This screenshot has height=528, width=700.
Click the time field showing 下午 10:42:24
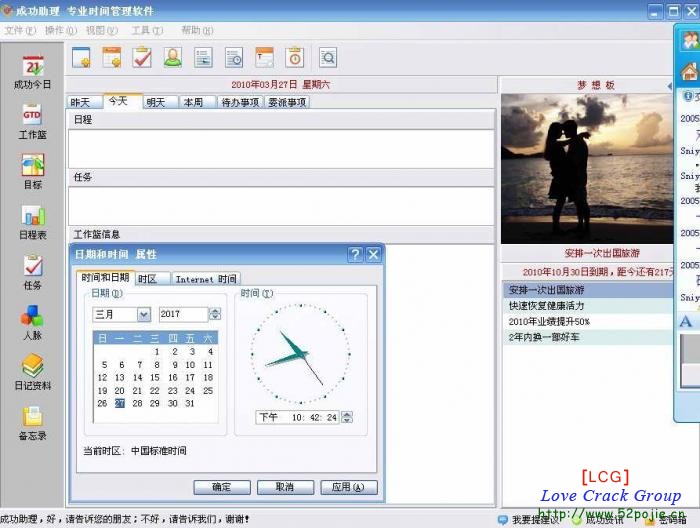point(297,417)
